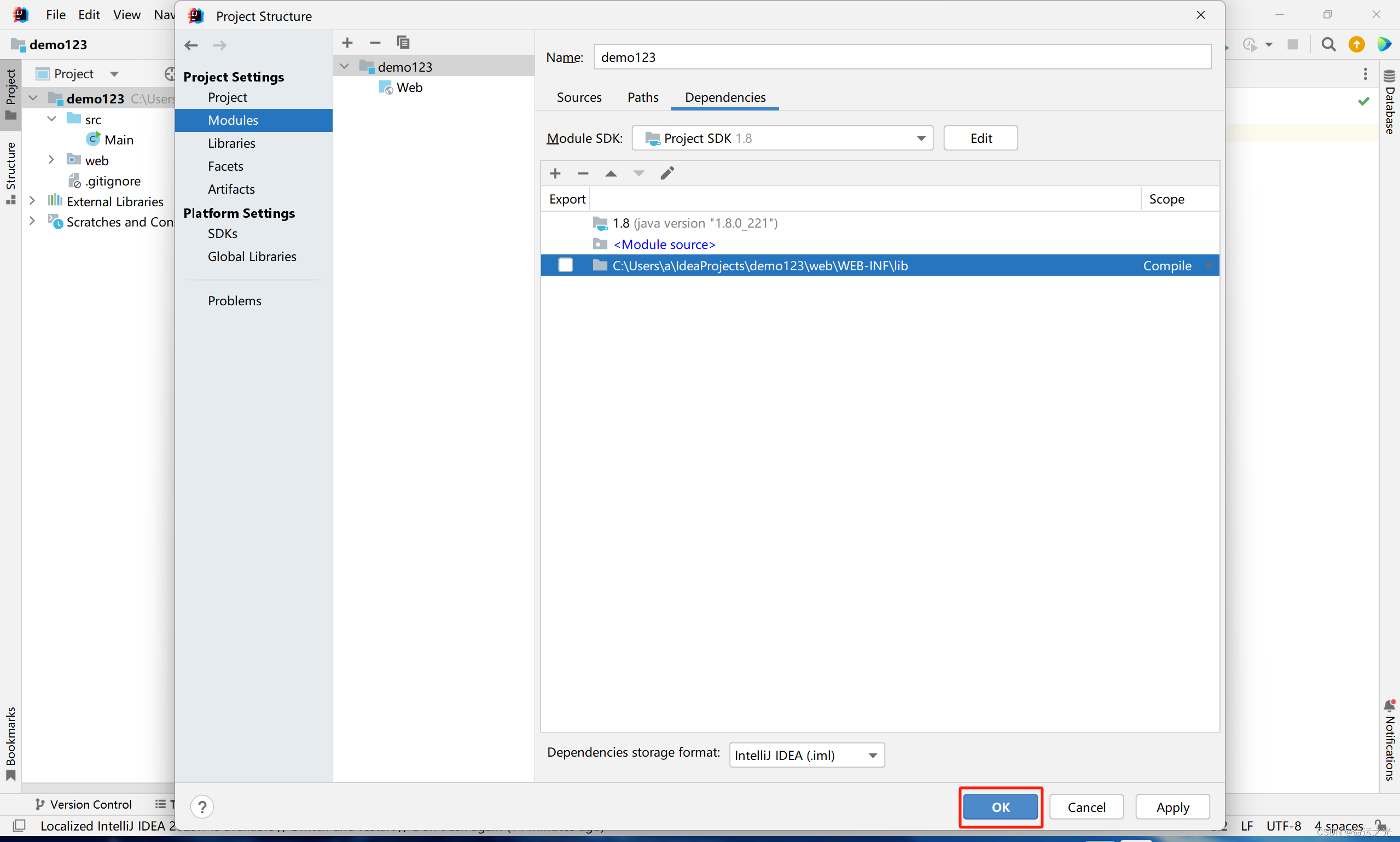1400x842 pixels.
Task: Switch to the Sources tab
Action: click(580, 96)
